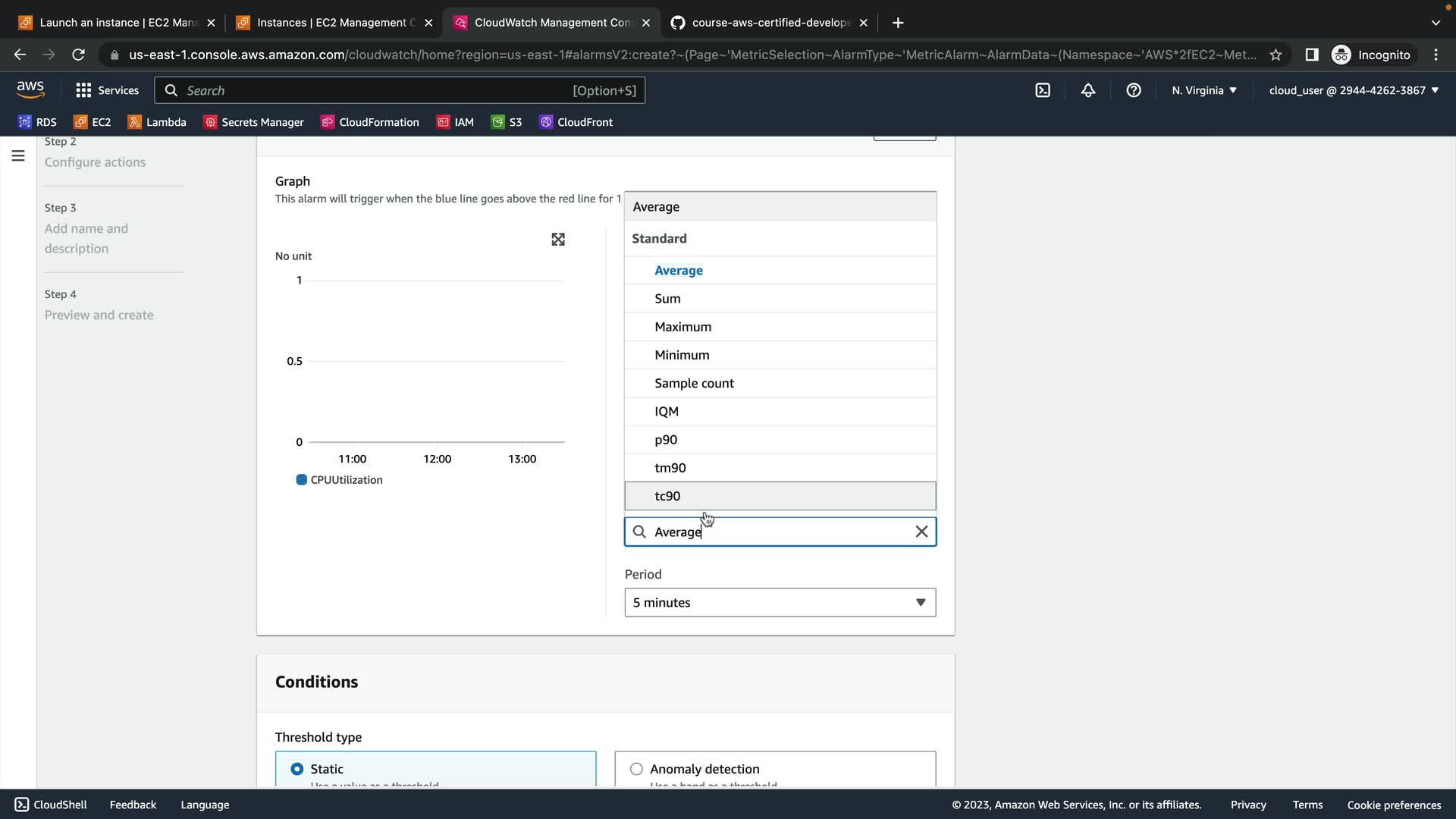This screenshot has height=819, width=1456.
Task: Open the N. Virginia region selector
Action: (x=1203, y=90)
